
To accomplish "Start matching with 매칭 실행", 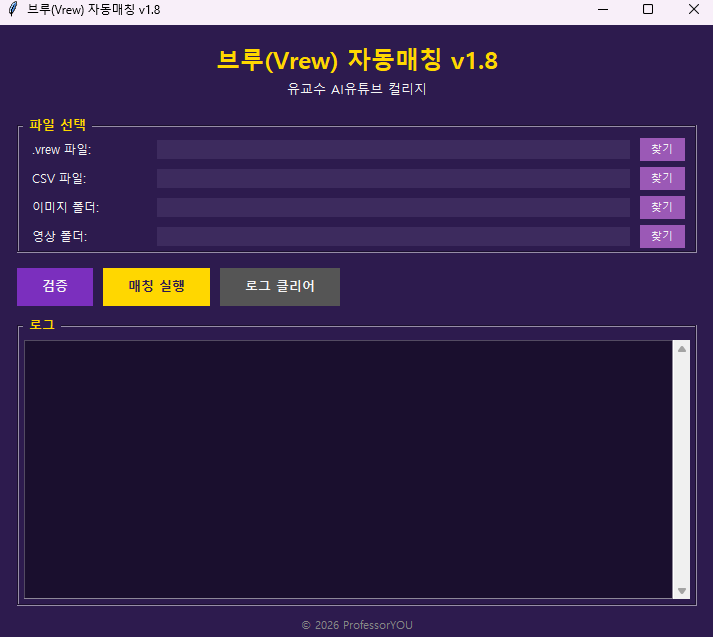I will (x=156, y=286).
